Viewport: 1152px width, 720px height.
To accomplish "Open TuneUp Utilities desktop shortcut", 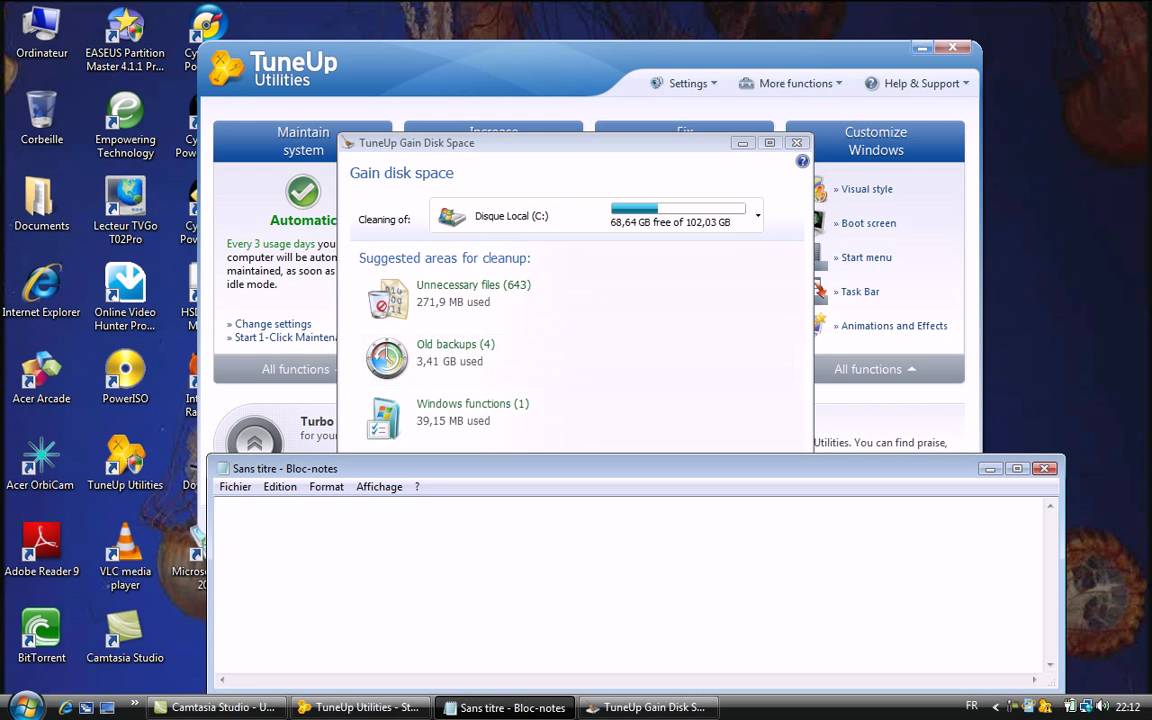I will (125, 464).
